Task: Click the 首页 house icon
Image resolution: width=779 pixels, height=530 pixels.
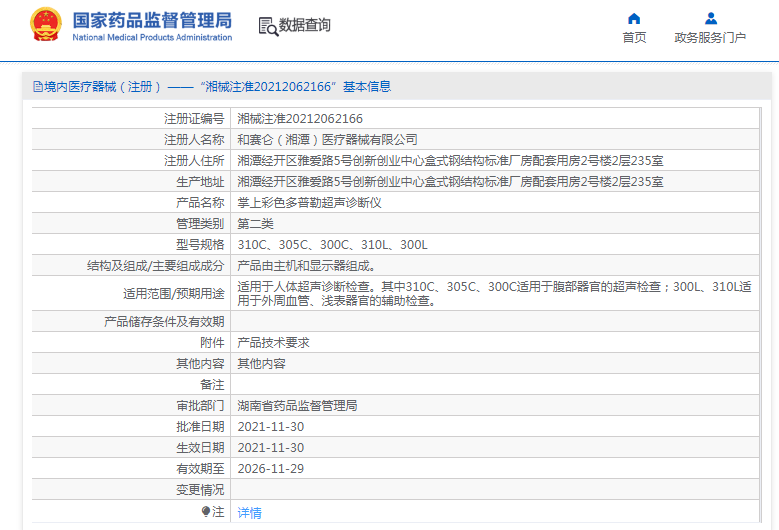Action: pos(634,18)
